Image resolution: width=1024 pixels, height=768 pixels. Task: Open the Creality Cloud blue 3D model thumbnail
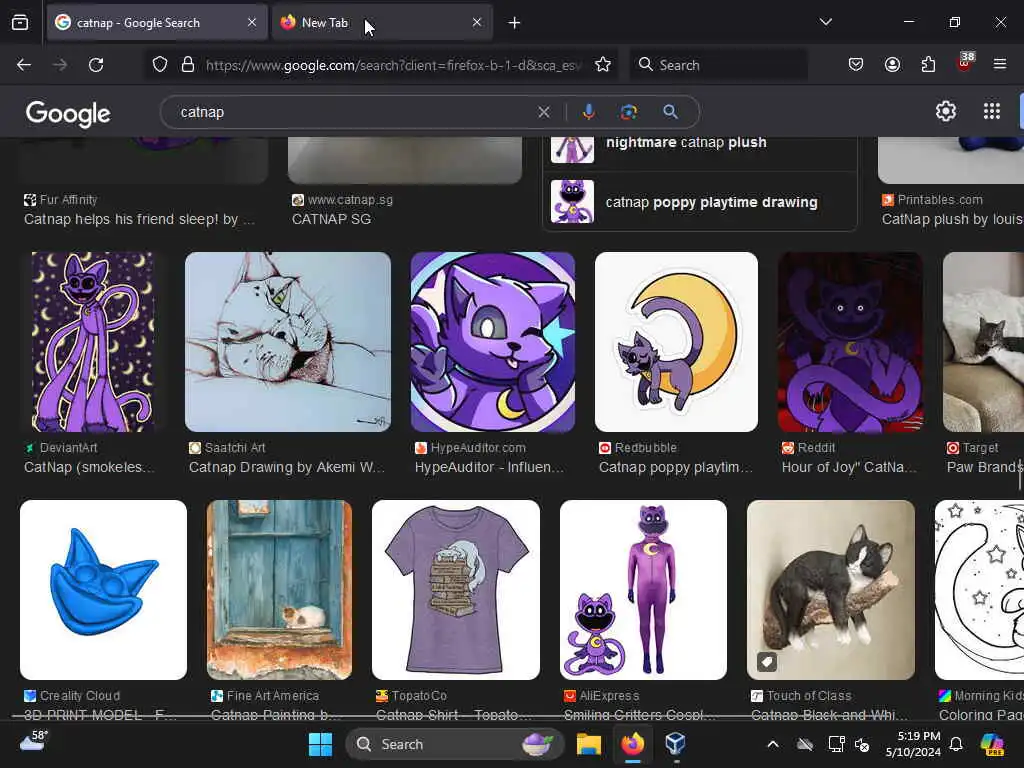(103, 590)
